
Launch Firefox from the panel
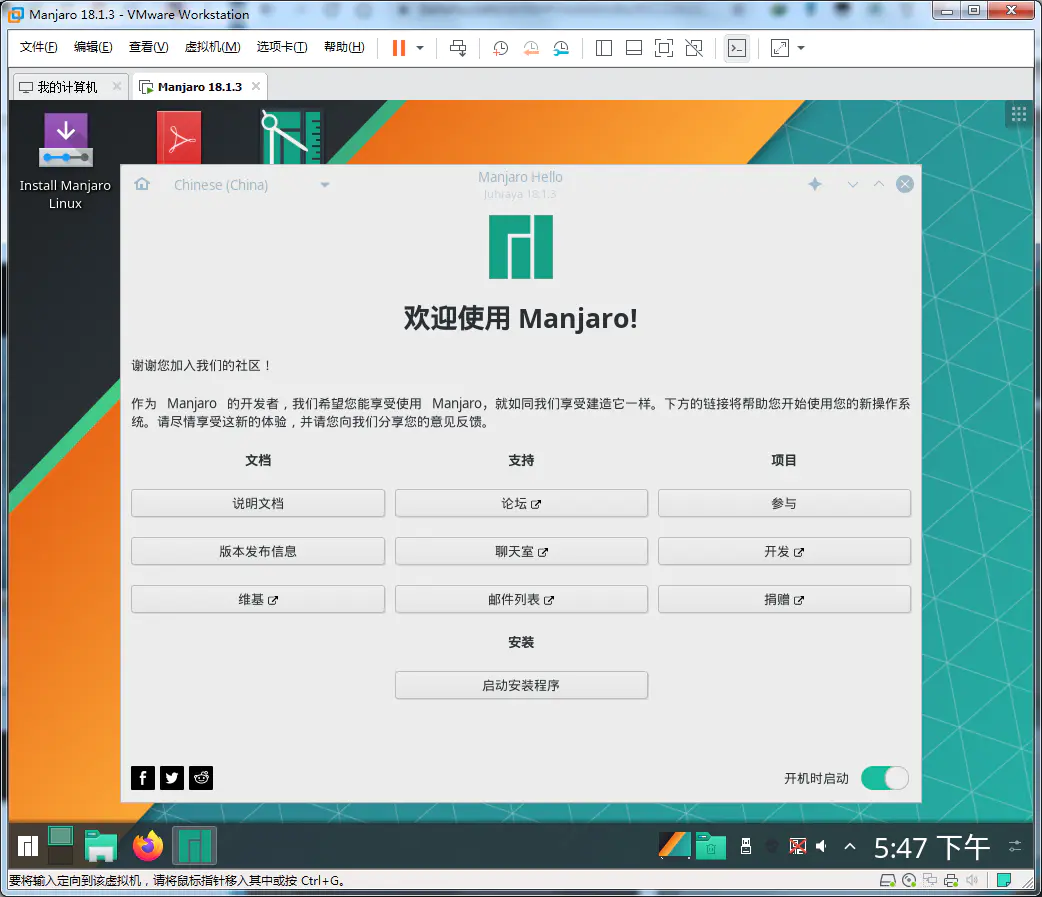tap(148, 846)
